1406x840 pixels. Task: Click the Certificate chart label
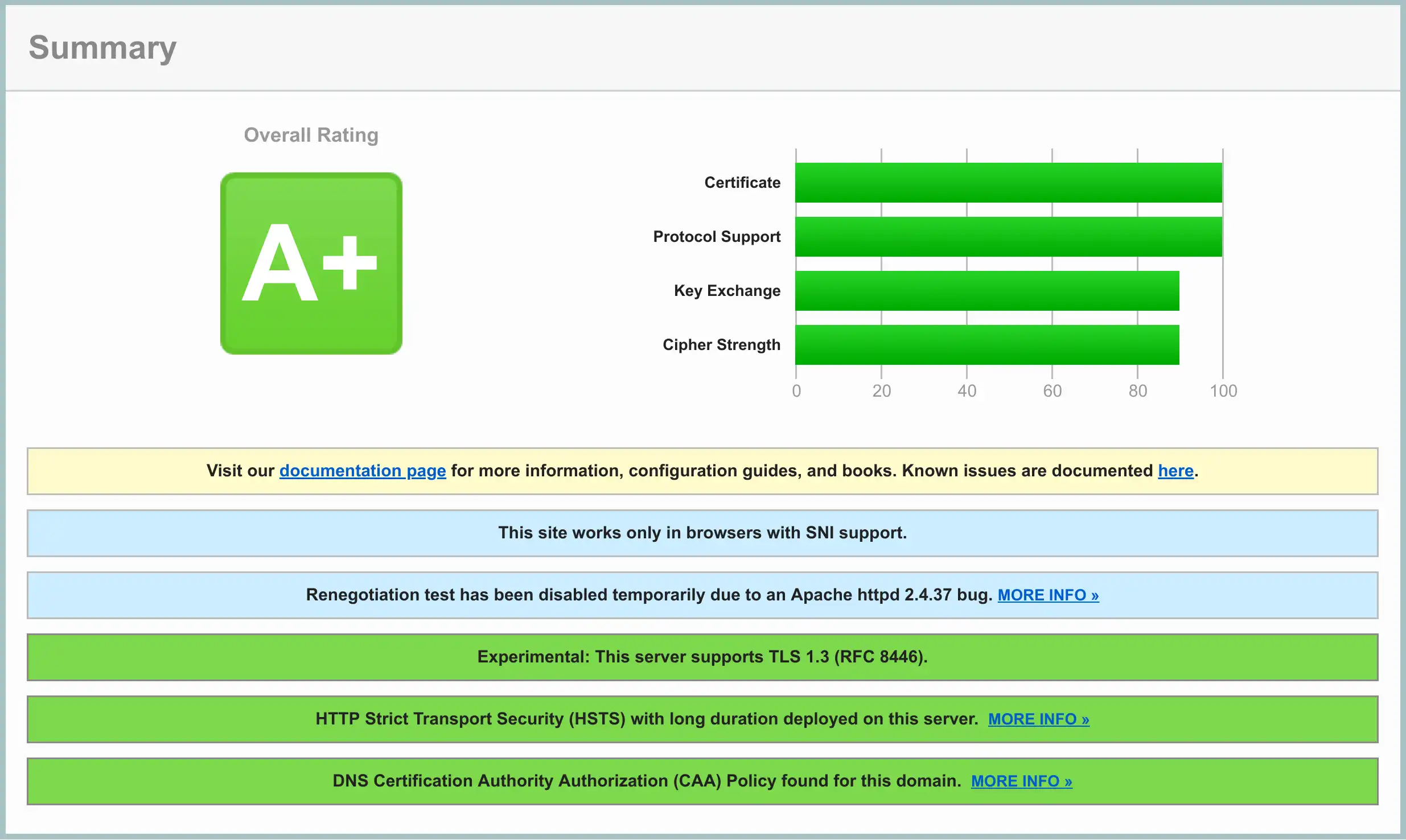(742, 183)
